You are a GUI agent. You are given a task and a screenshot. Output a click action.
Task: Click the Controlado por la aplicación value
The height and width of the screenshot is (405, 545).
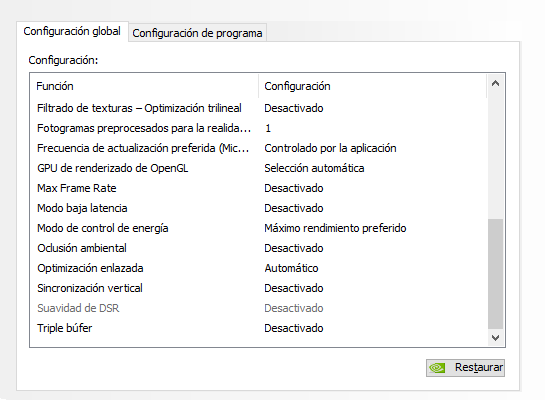[x=330, y=148]
